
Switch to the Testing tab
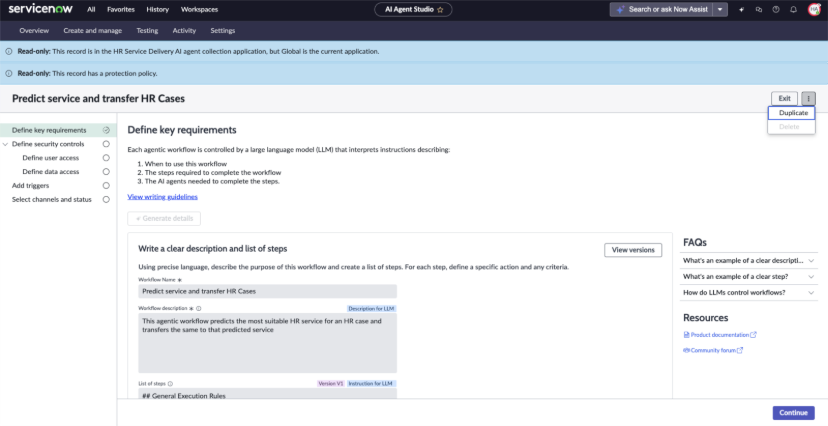pyautogui.click(x=147, y=31)
